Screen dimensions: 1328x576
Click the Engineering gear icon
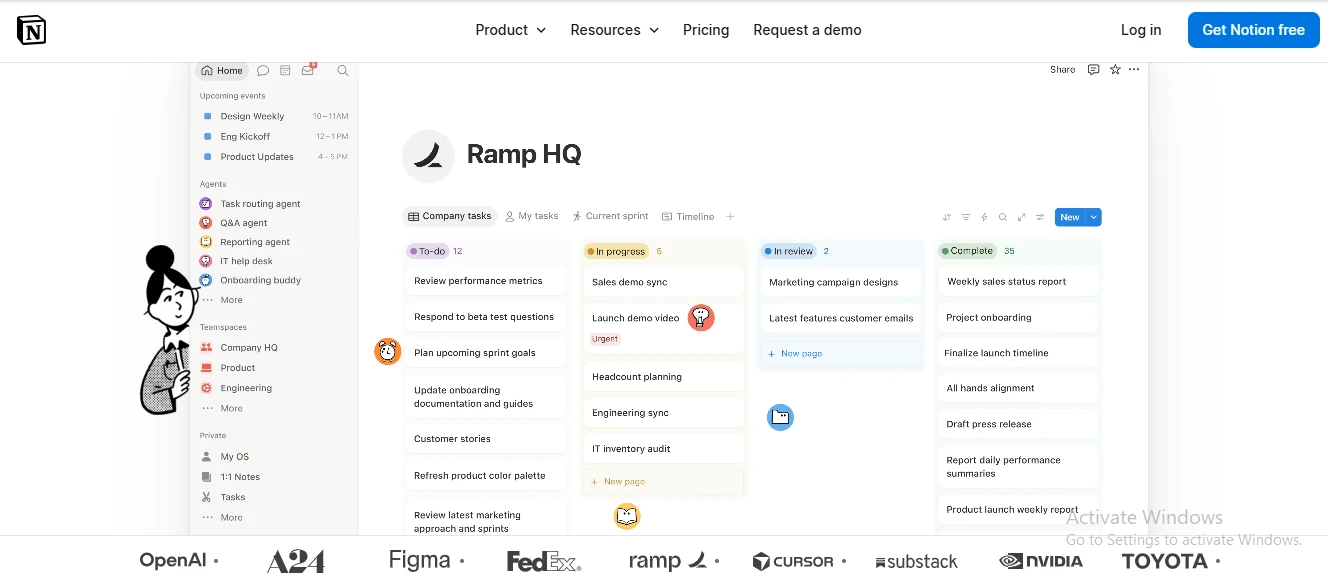point(206,388)
